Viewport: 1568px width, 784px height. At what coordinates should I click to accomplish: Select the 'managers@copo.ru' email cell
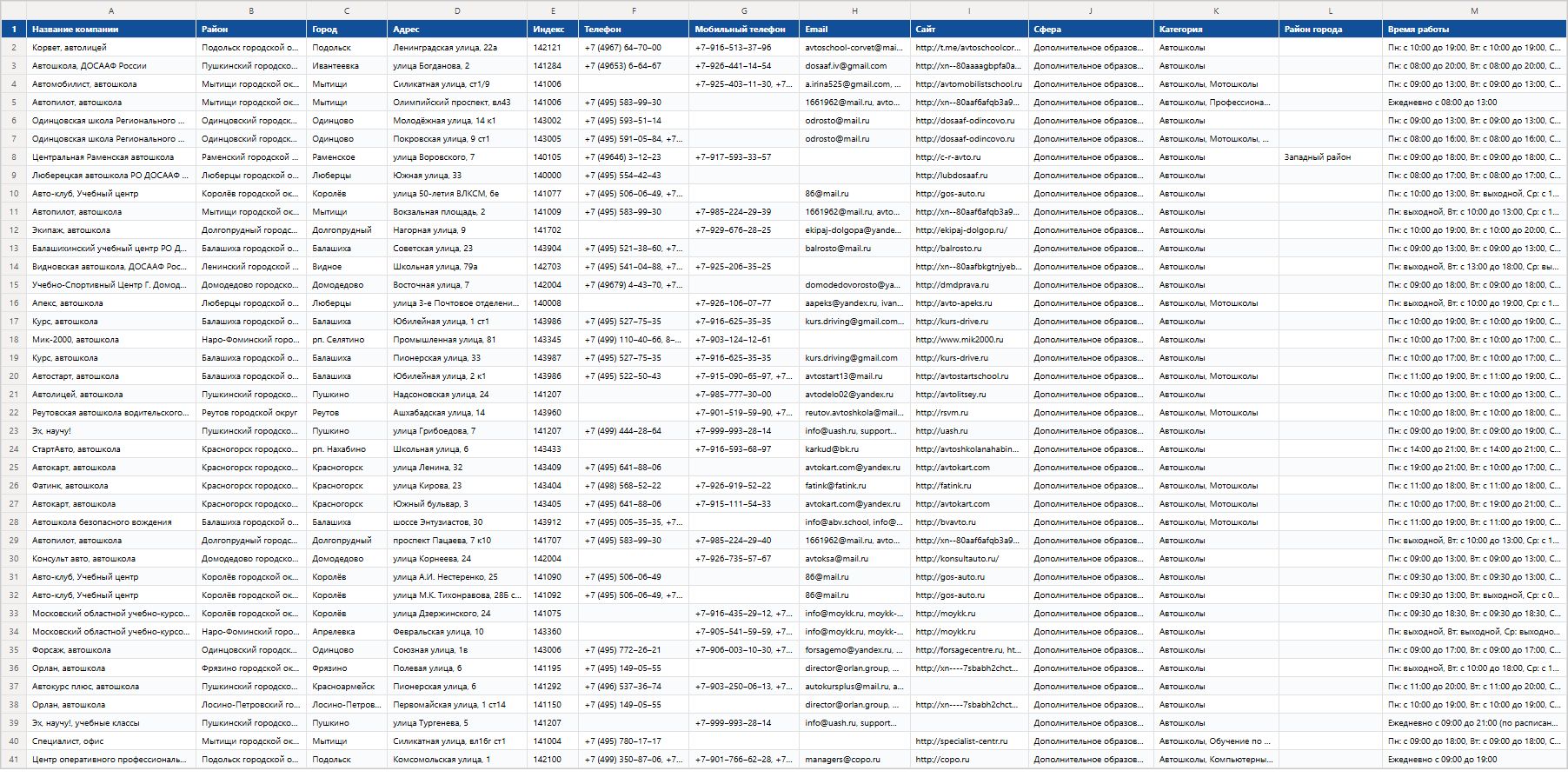tap(854, 759)
